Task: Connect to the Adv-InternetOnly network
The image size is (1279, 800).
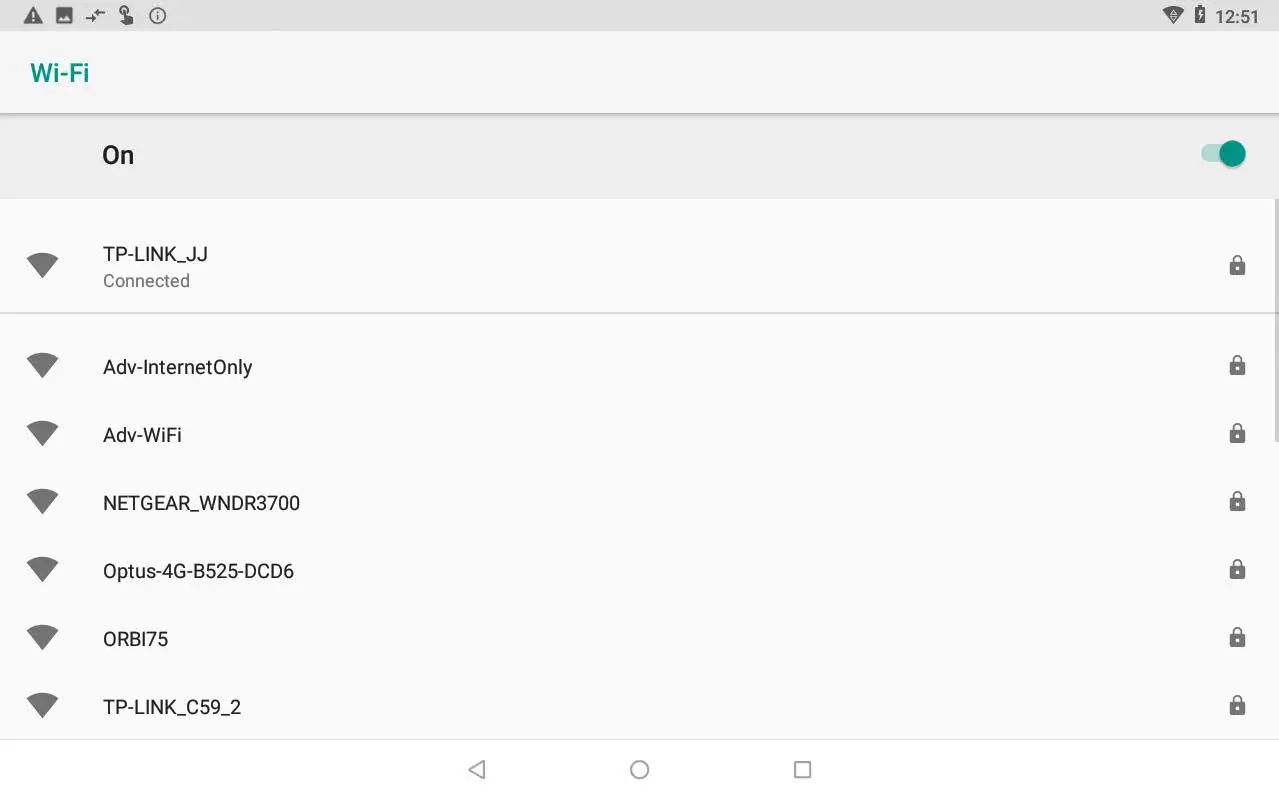Action: (x=178, y=367)
